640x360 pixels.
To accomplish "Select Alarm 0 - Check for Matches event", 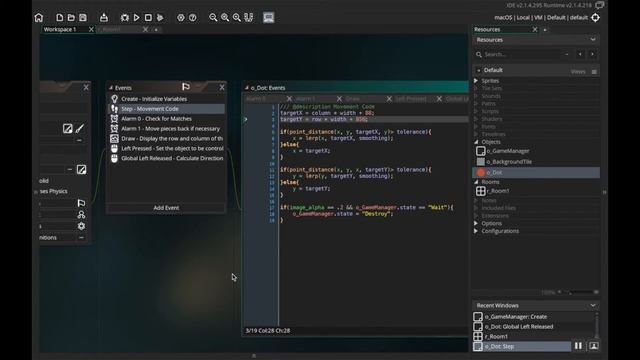I will 166,119.
